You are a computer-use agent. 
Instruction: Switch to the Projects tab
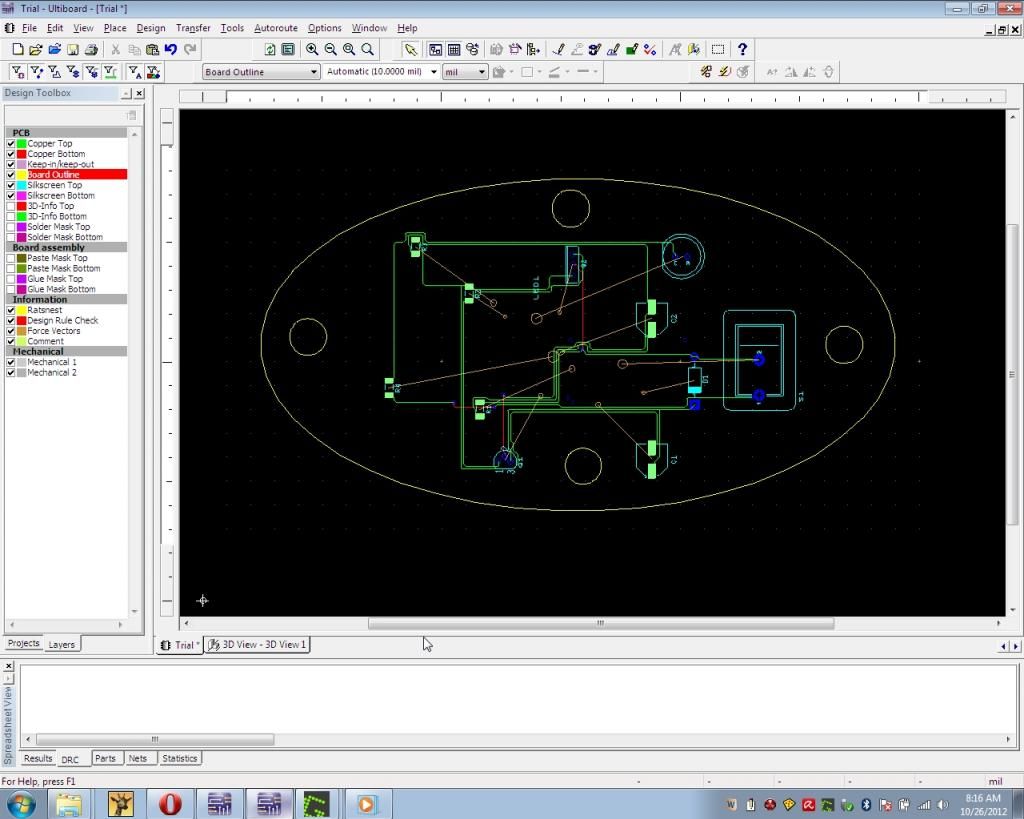coord(23,644)
